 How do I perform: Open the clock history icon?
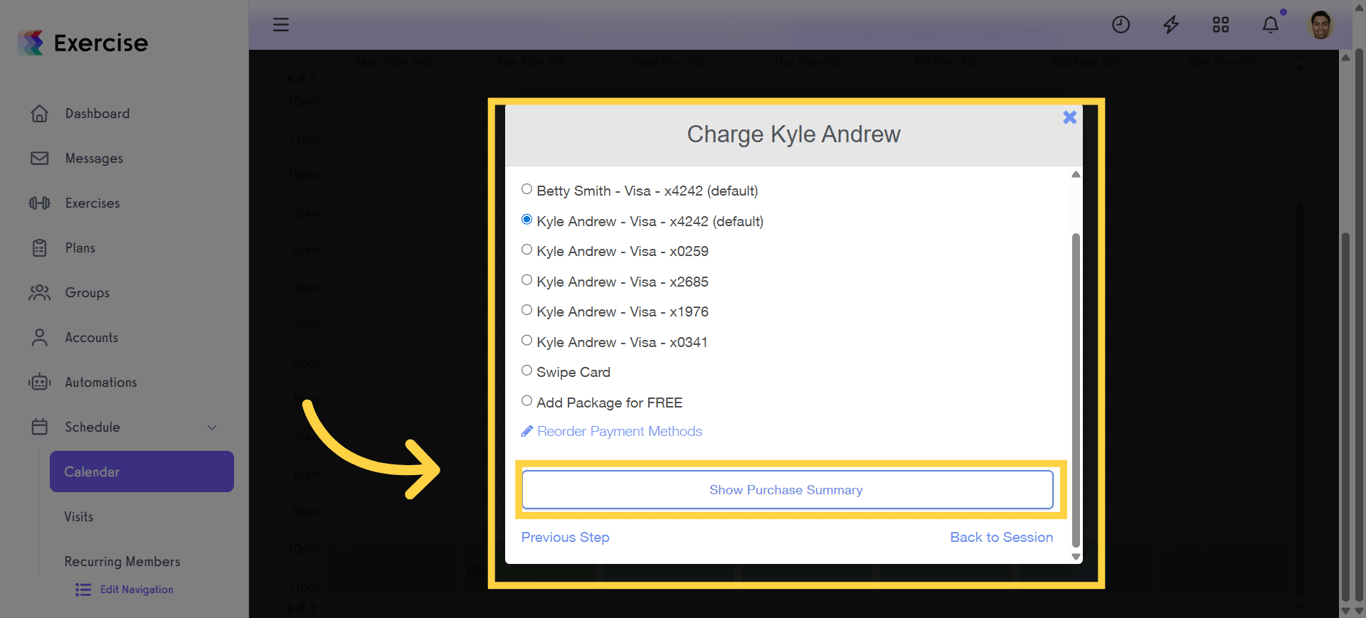(1121, 25)
